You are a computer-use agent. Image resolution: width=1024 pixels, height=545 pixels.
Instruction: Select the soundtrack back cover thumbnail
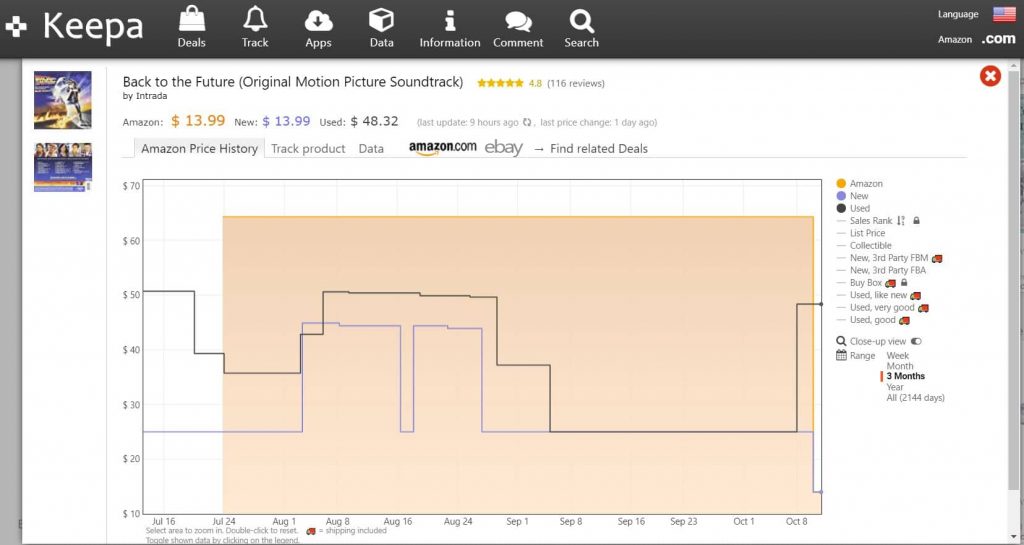pyautogui.click(x=63, y=167)
